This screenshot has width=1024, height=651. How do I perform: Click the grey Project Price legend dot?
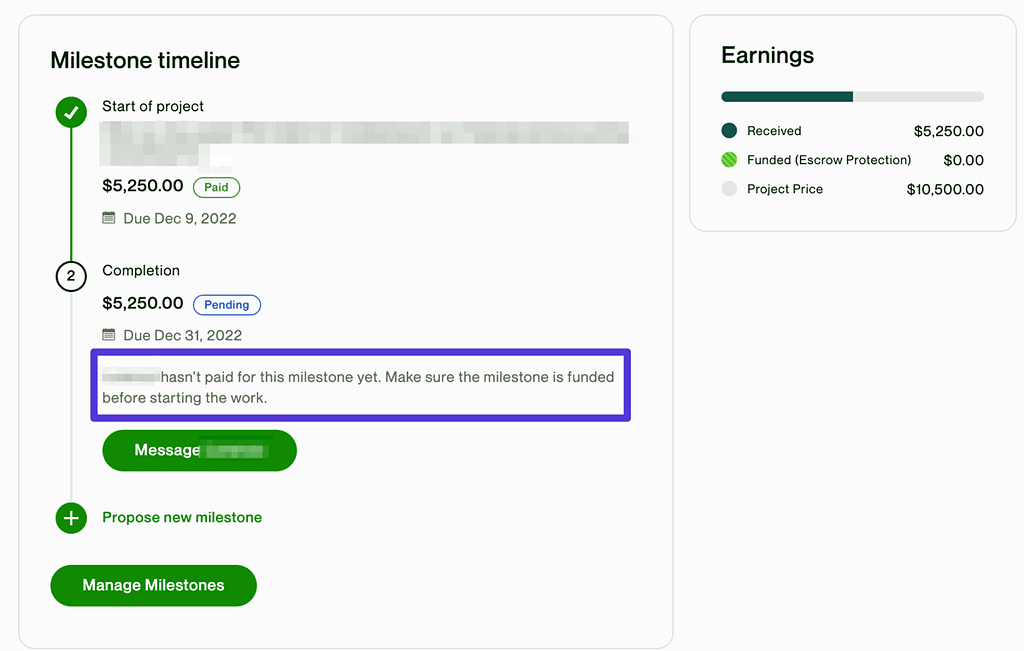[x=729, y=189]
